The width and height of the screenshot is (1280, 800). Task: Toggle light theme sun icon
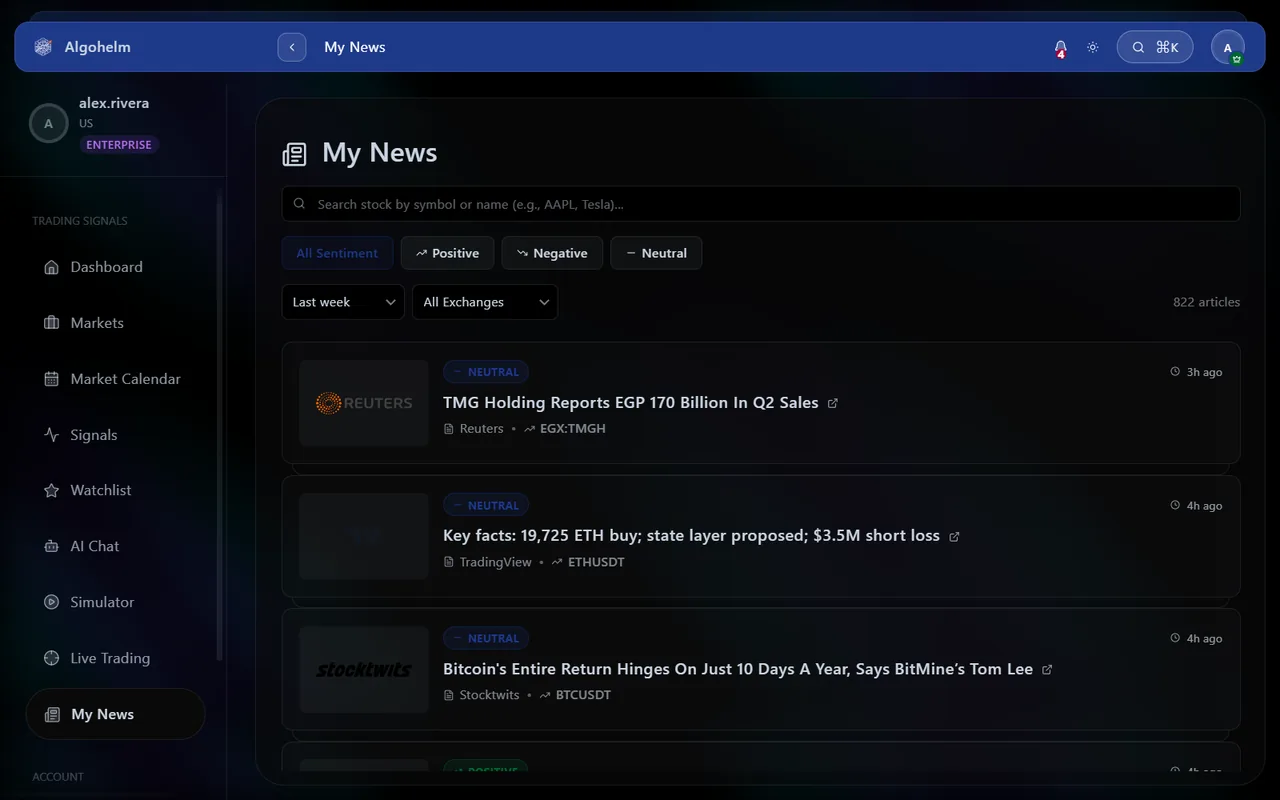coord(1093,47)
